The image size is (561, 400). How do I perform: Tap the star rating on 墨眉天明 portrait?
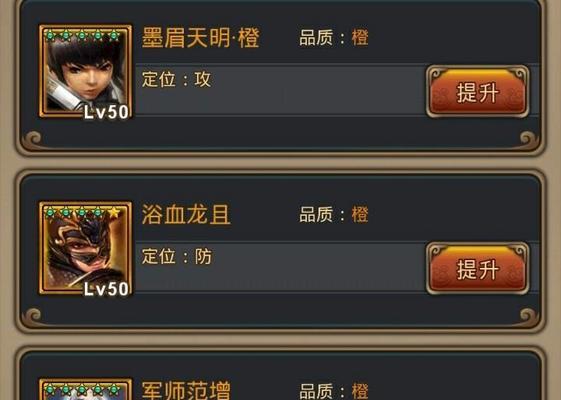pyautogui.click(x=82, y=35)
